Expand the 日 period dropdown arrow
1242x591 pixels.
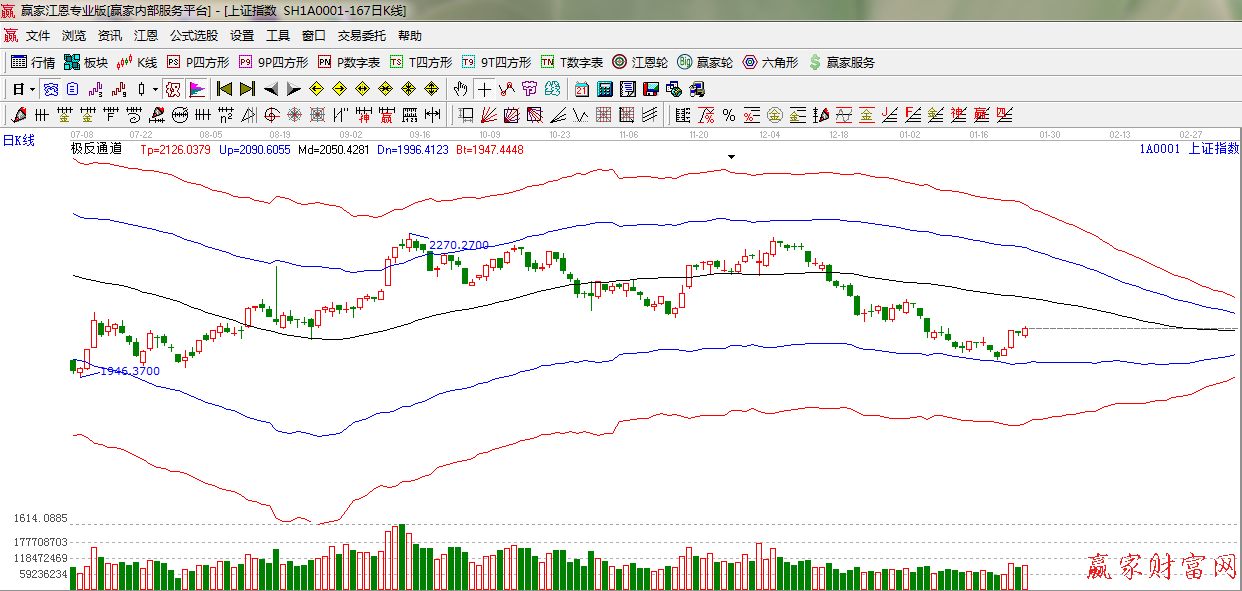click(33, 89)
